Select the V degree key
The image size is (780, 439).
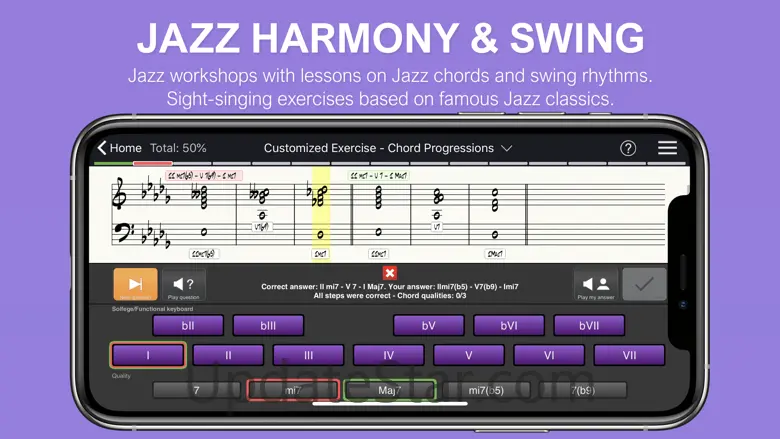pos(469,355)
